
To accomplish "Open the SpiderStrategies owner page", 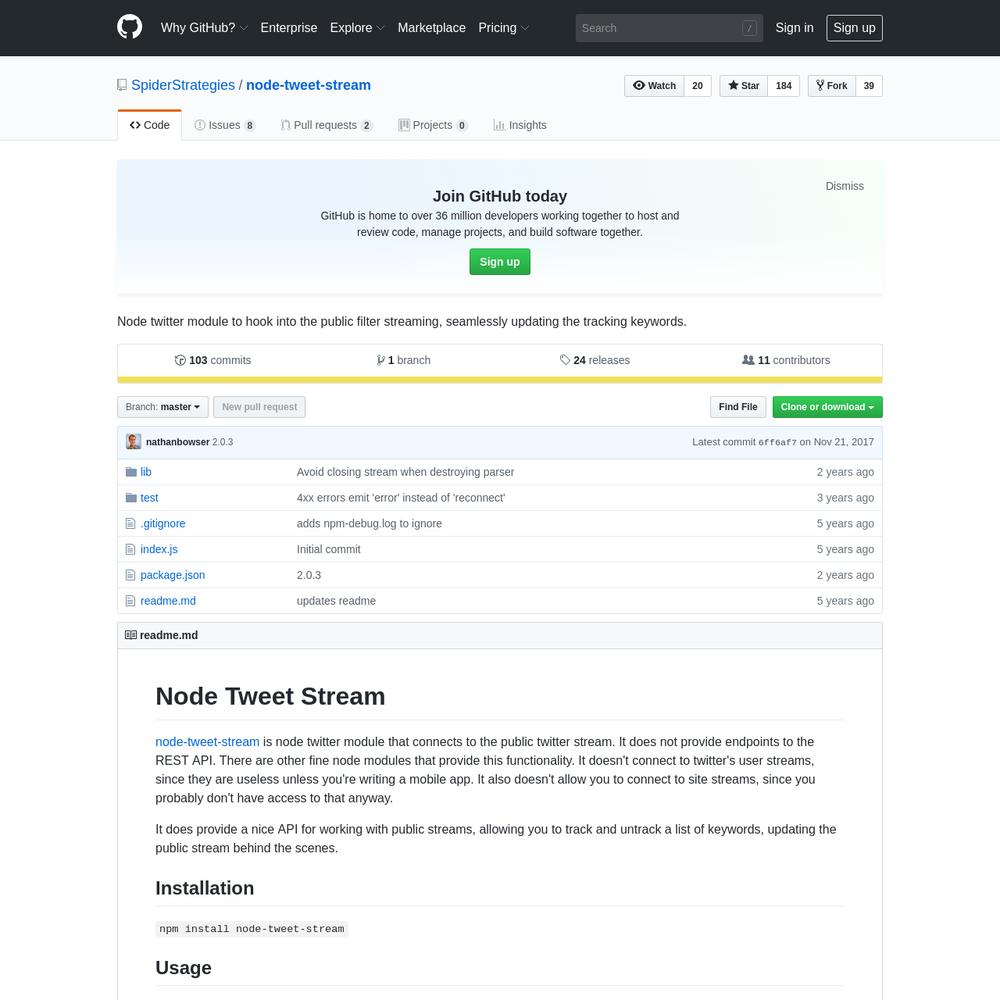I will coord(183,85).
